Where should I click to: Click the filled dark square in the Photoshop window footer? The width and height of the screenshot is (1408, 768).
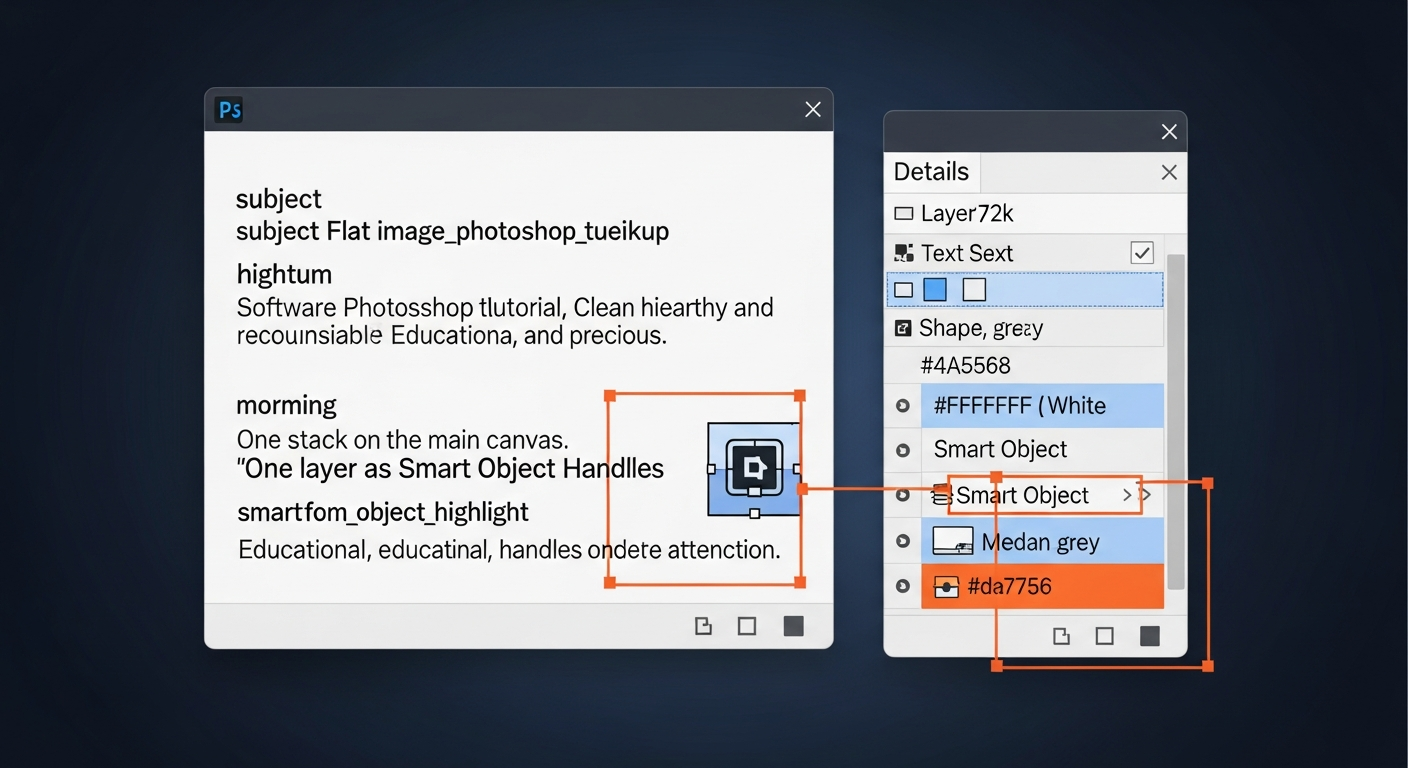coord(793,626)
